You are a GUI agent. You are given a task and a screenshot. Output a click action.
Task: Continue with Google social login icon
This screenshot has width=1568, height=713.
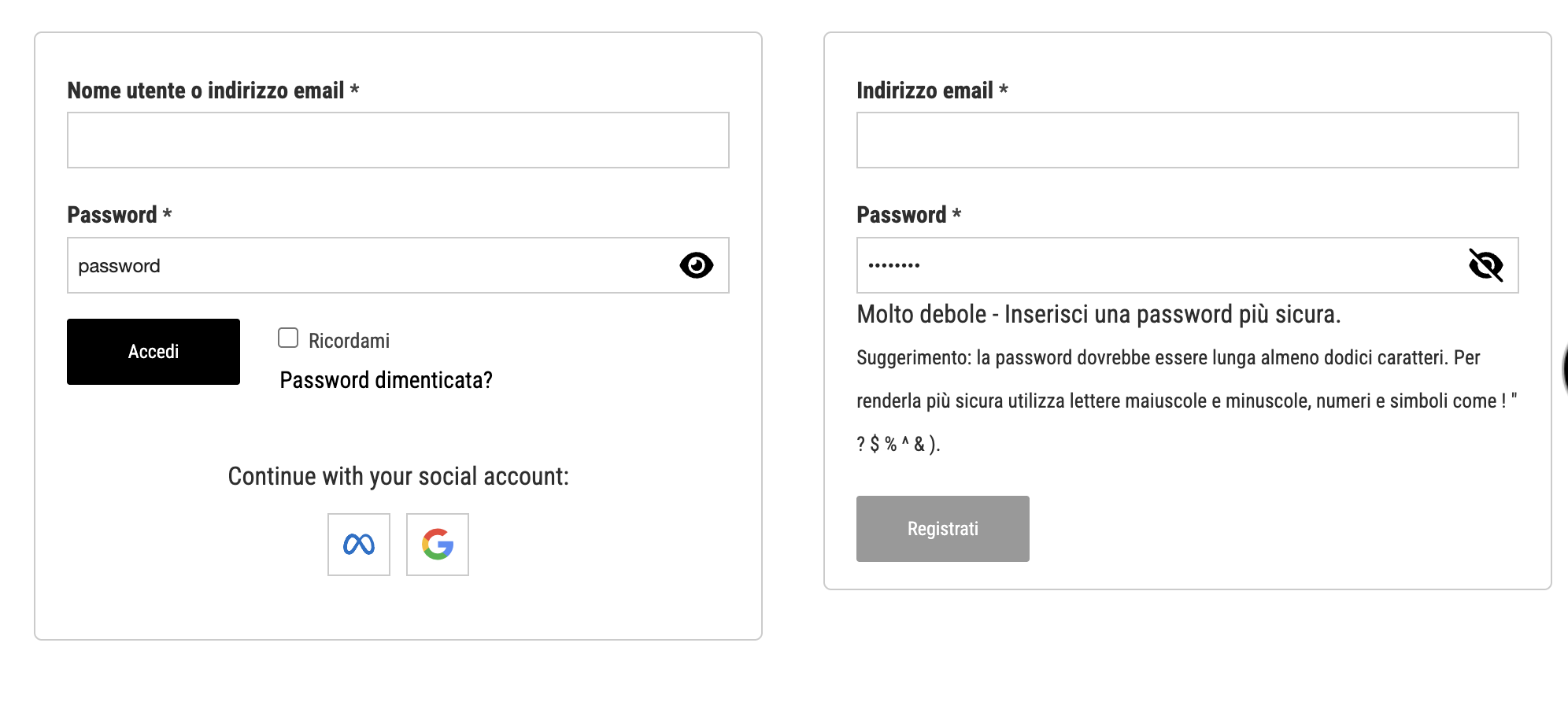[x=438, y=545]
